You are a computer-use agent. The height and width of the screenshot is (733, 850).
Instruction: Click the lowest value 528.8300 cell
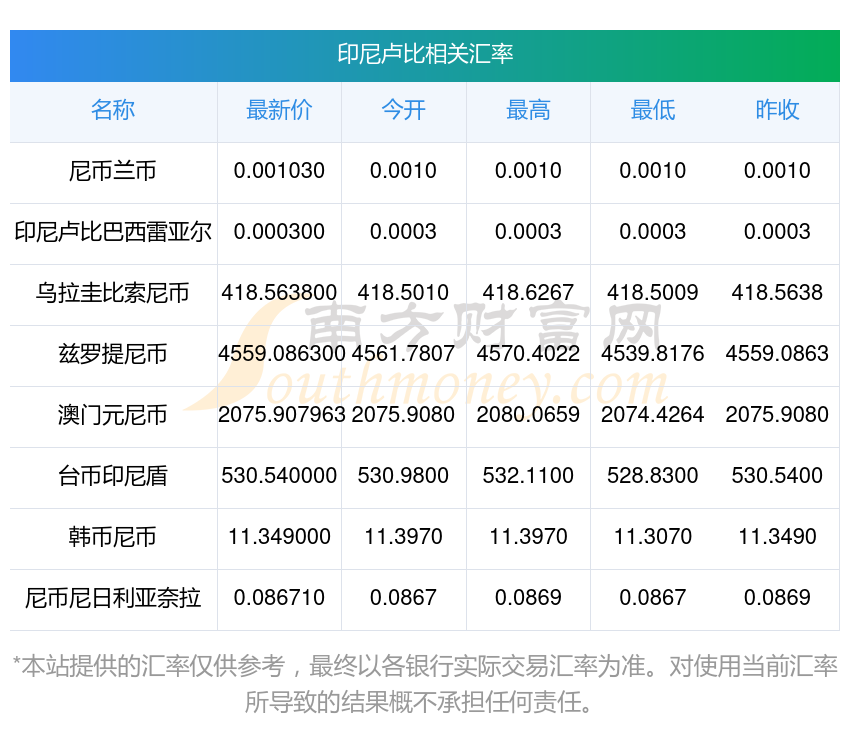pos(652,476)
